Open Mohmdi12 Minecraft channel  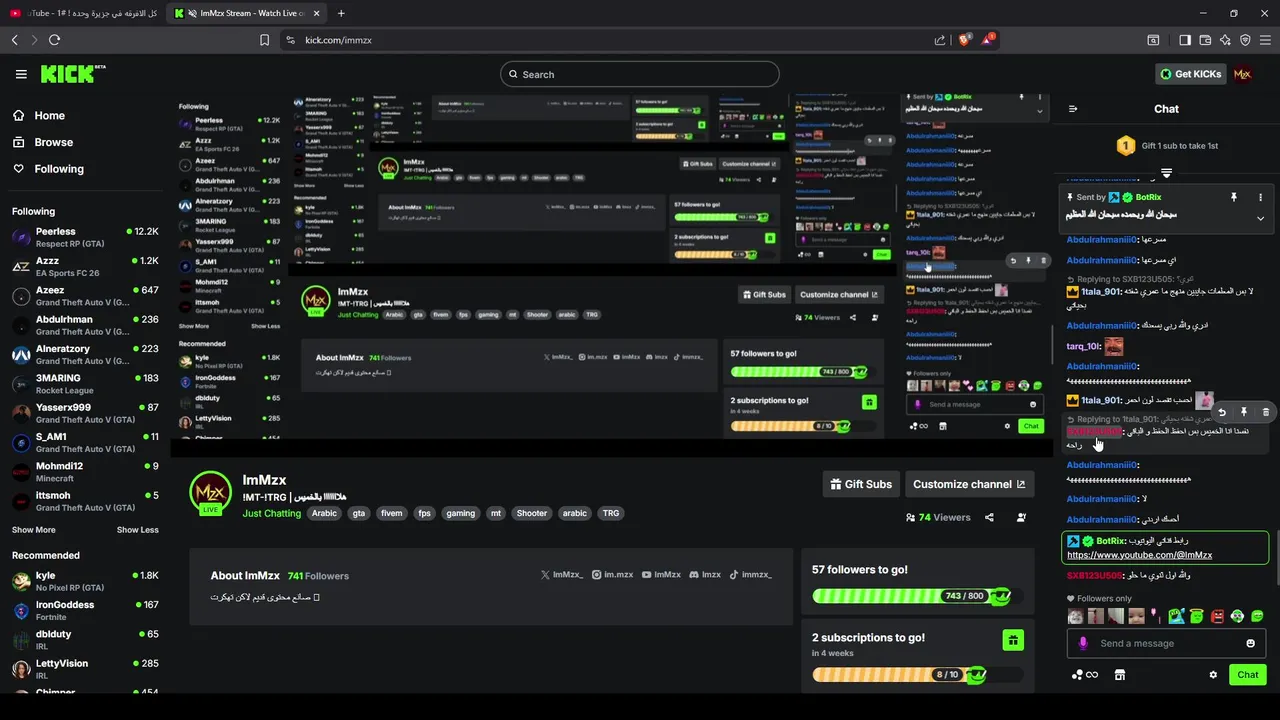85,472
